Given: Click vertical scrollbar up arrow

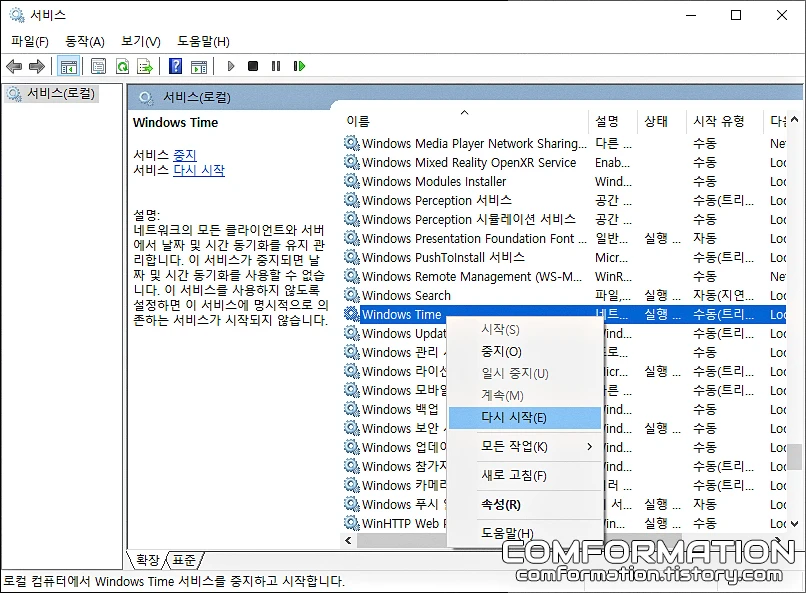Looking at the screenshot, I should click(795, 120).
